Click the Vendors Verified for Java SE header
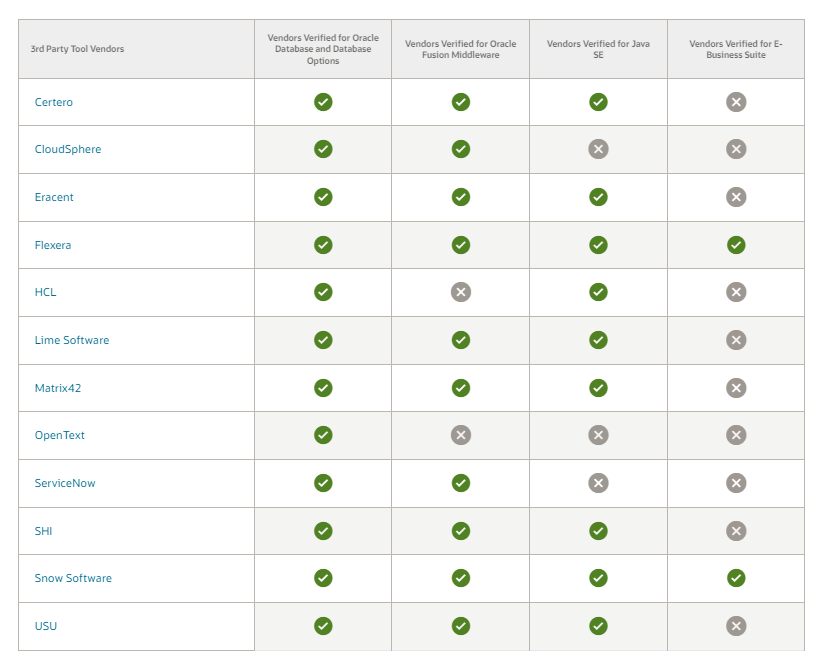 [598, 49]
